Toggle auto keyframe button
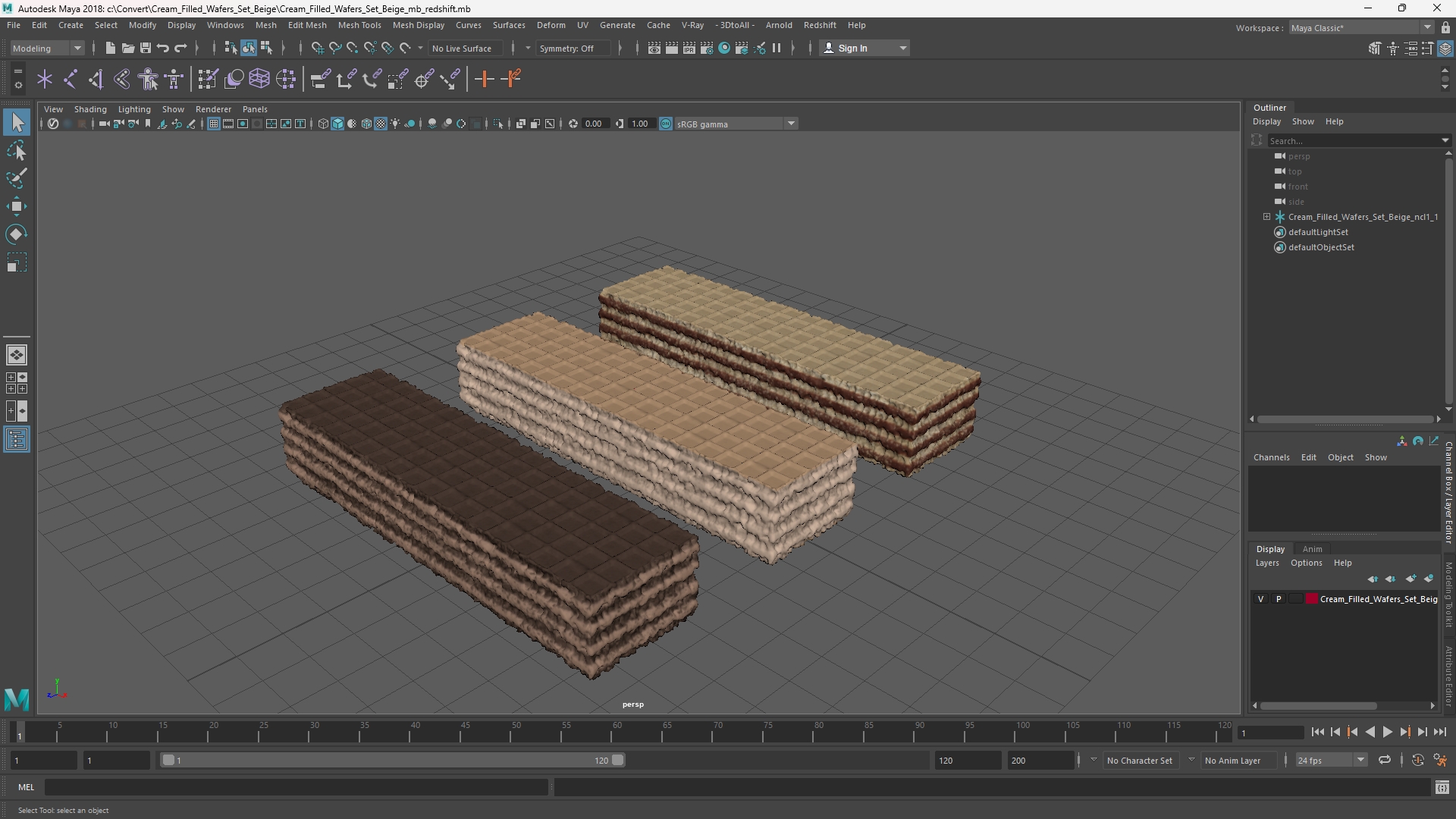 (x=1417, y=760)
